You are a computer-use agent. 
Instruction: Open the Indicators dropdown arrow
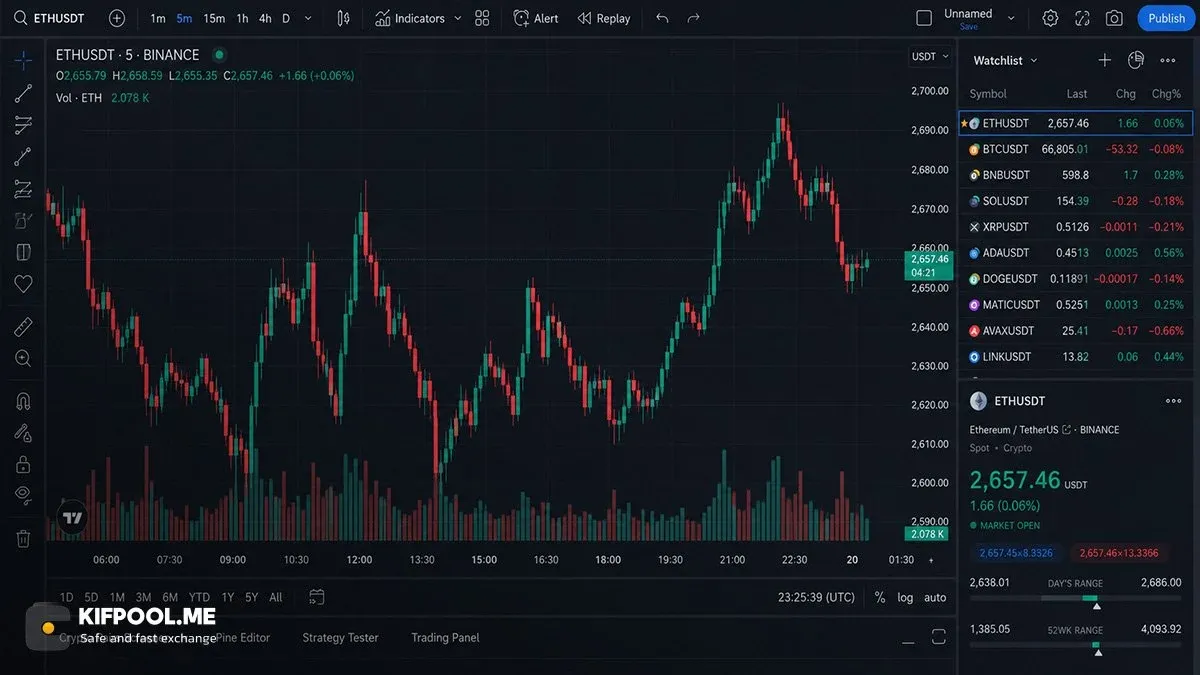(x=458, y=18)
